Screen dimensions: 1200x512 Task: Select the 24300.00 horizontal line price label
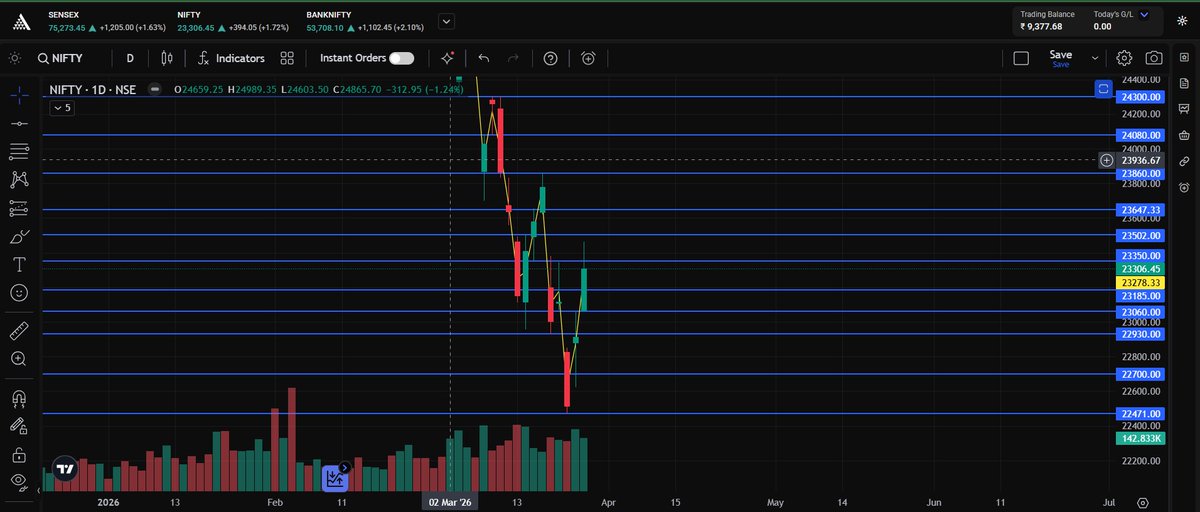coord(1141,97)
